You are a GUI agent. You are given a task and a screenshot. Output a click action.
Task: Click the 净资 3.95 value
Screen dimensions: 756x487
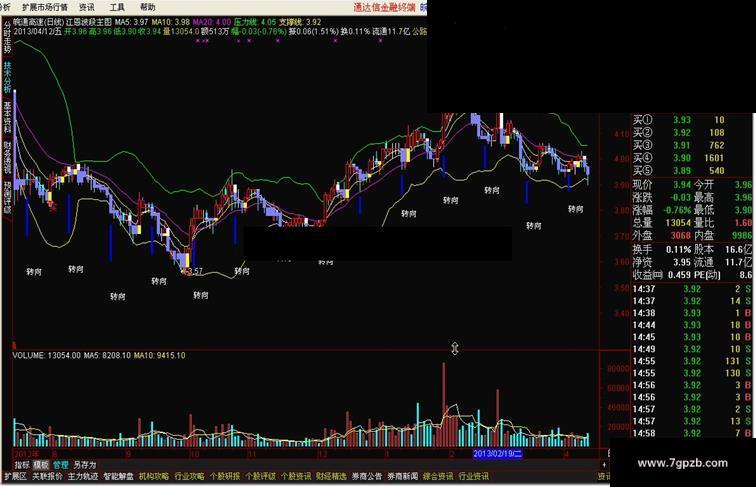[x=682, y=262]
